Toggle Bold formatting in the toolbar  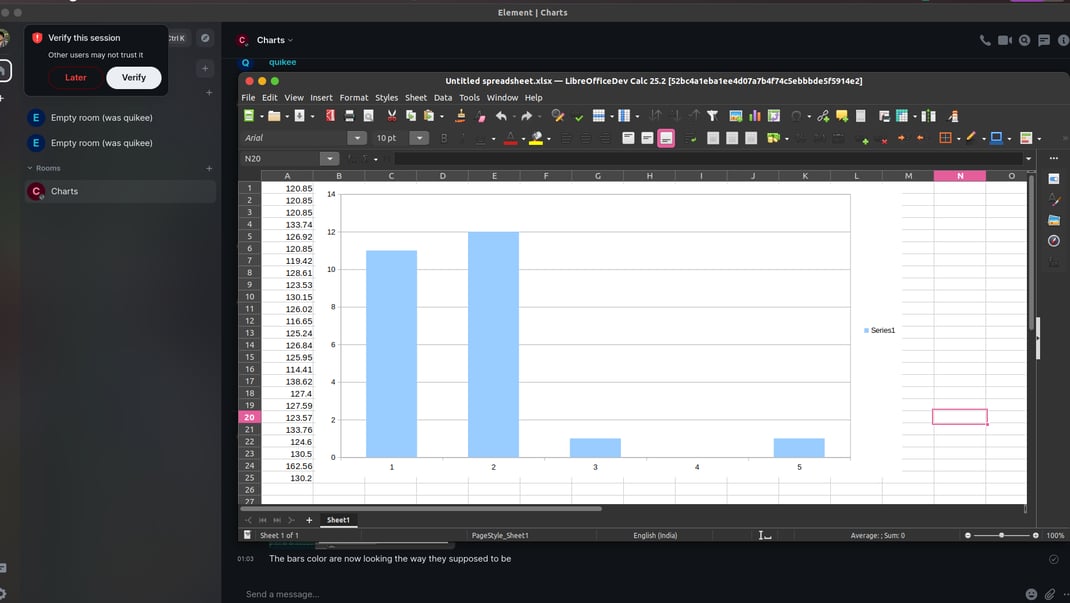444,138
